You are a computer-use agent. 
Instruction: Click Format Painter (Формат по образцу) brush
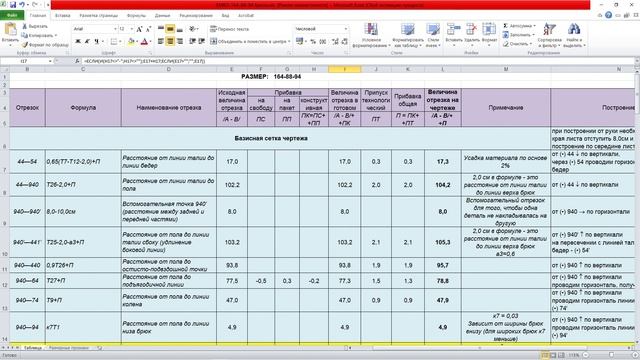click(x=25, y=44)
